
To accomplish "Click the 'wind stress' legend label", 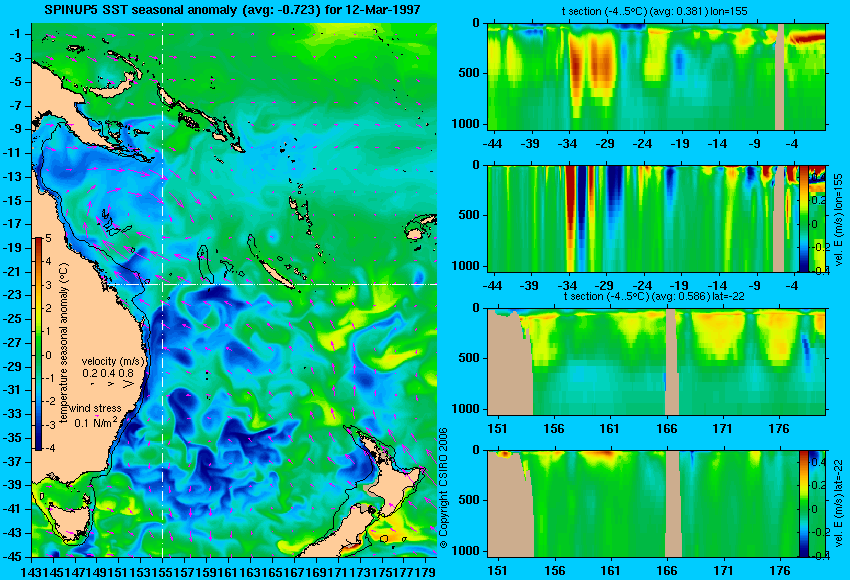I will (95, 408).
